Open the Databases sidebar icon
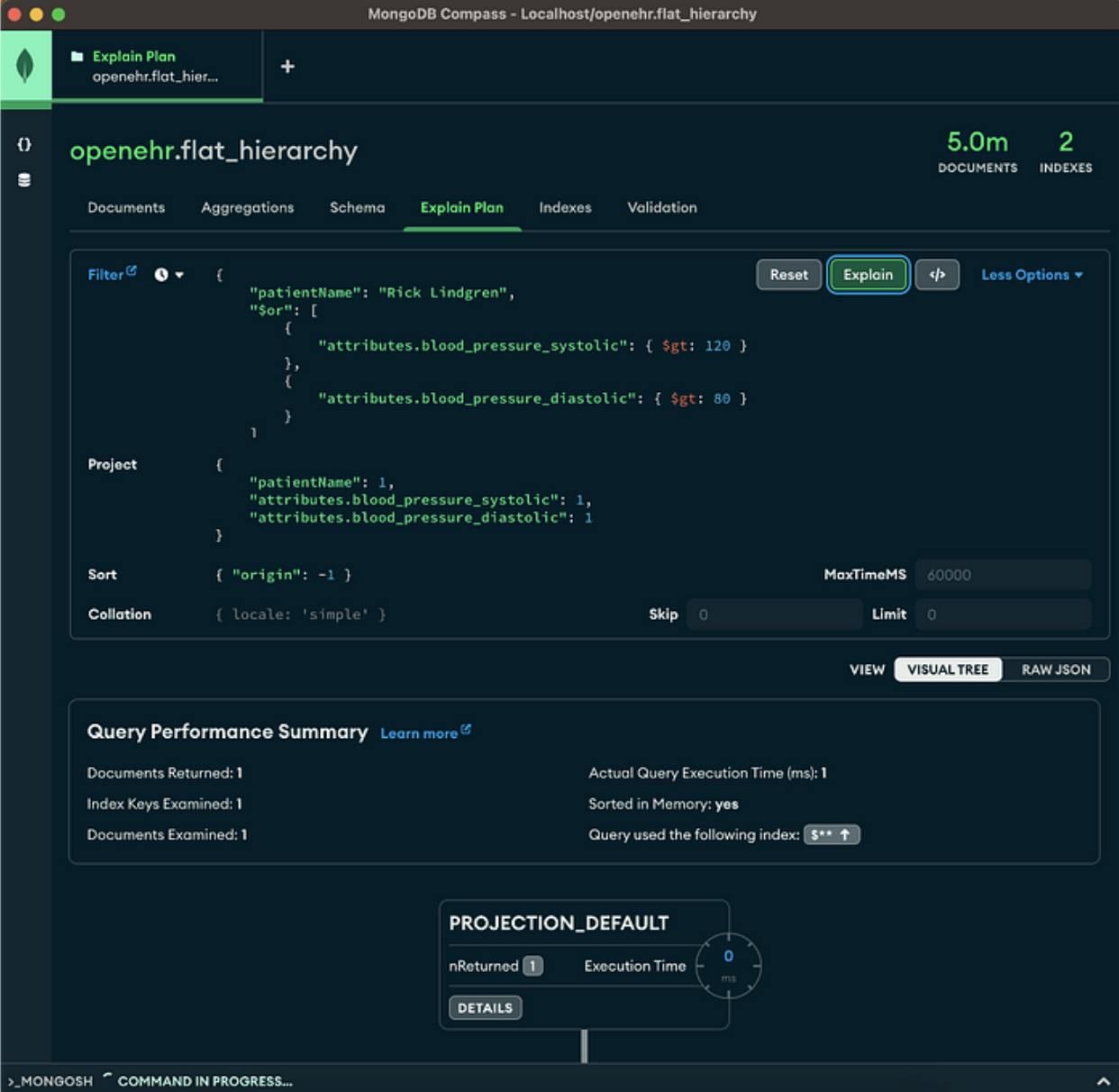Image resolution: width=1119 pixels, height=1092 pixels. click(x=24, y=180)
